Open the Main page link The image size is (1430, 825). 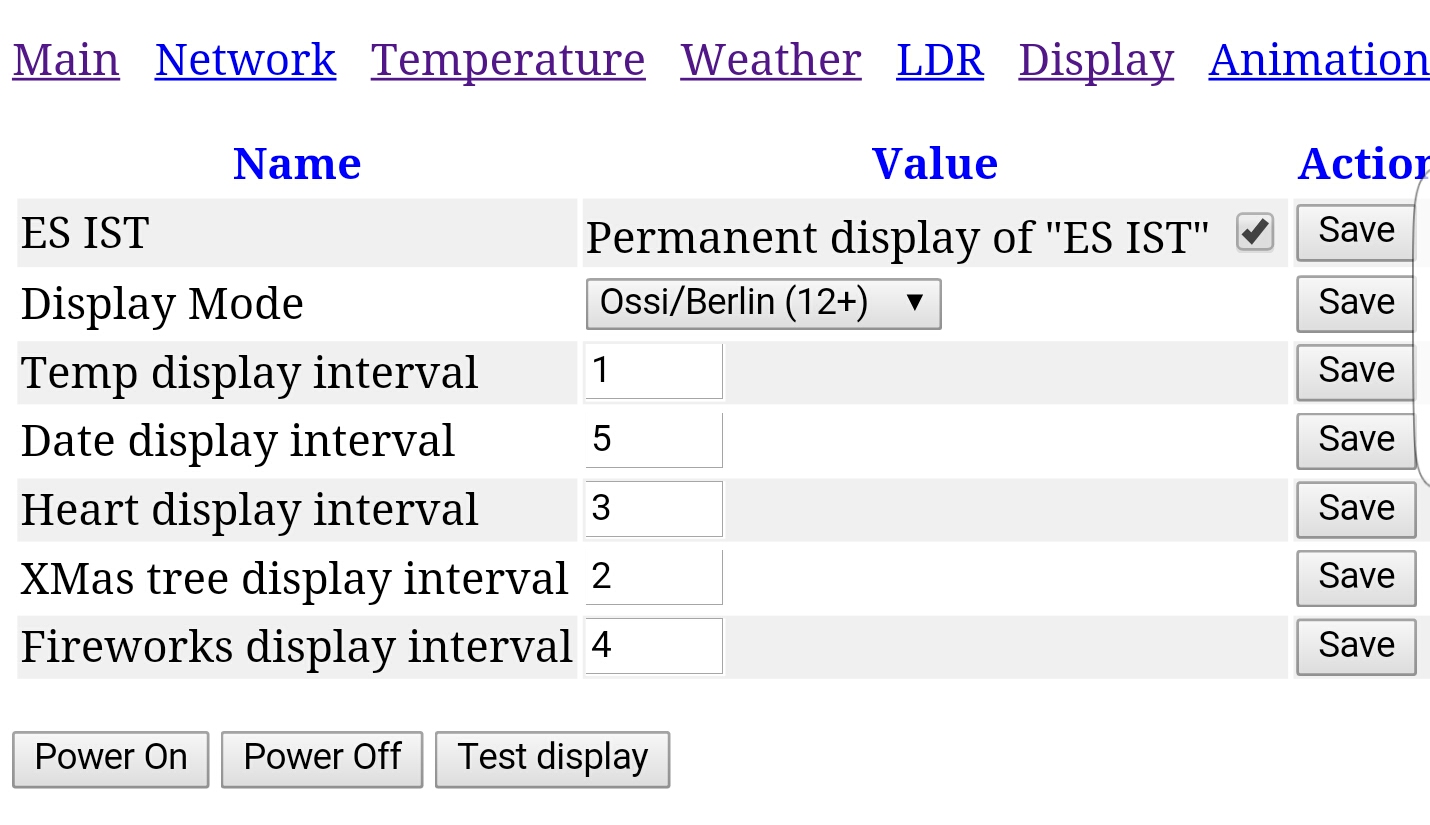pos(66,60)
